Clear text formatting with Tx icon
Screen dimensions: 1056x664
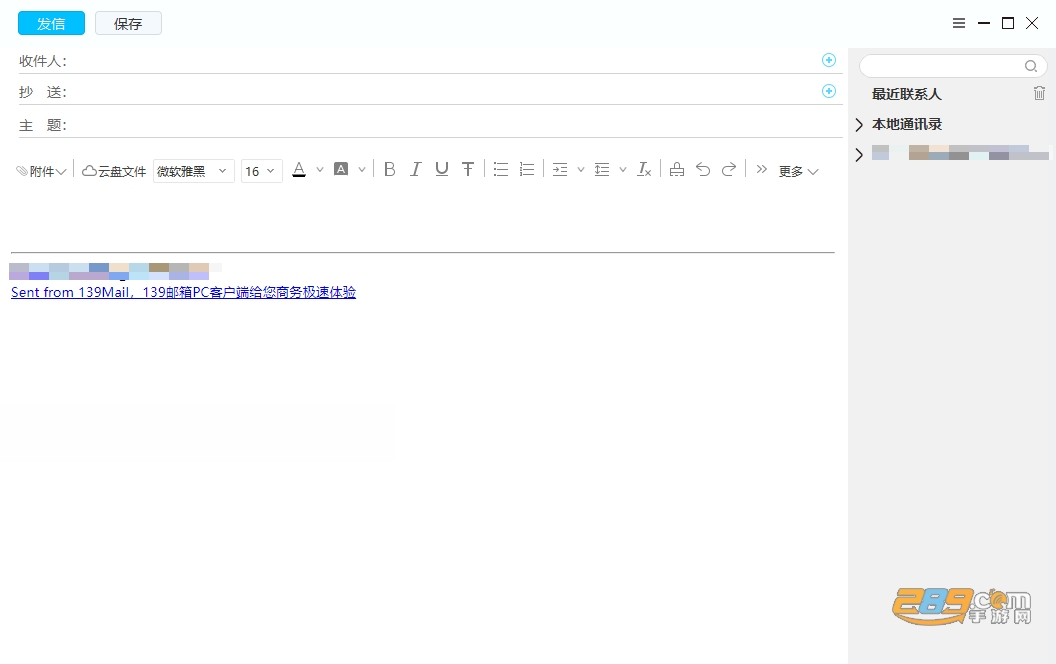[644, 170]
